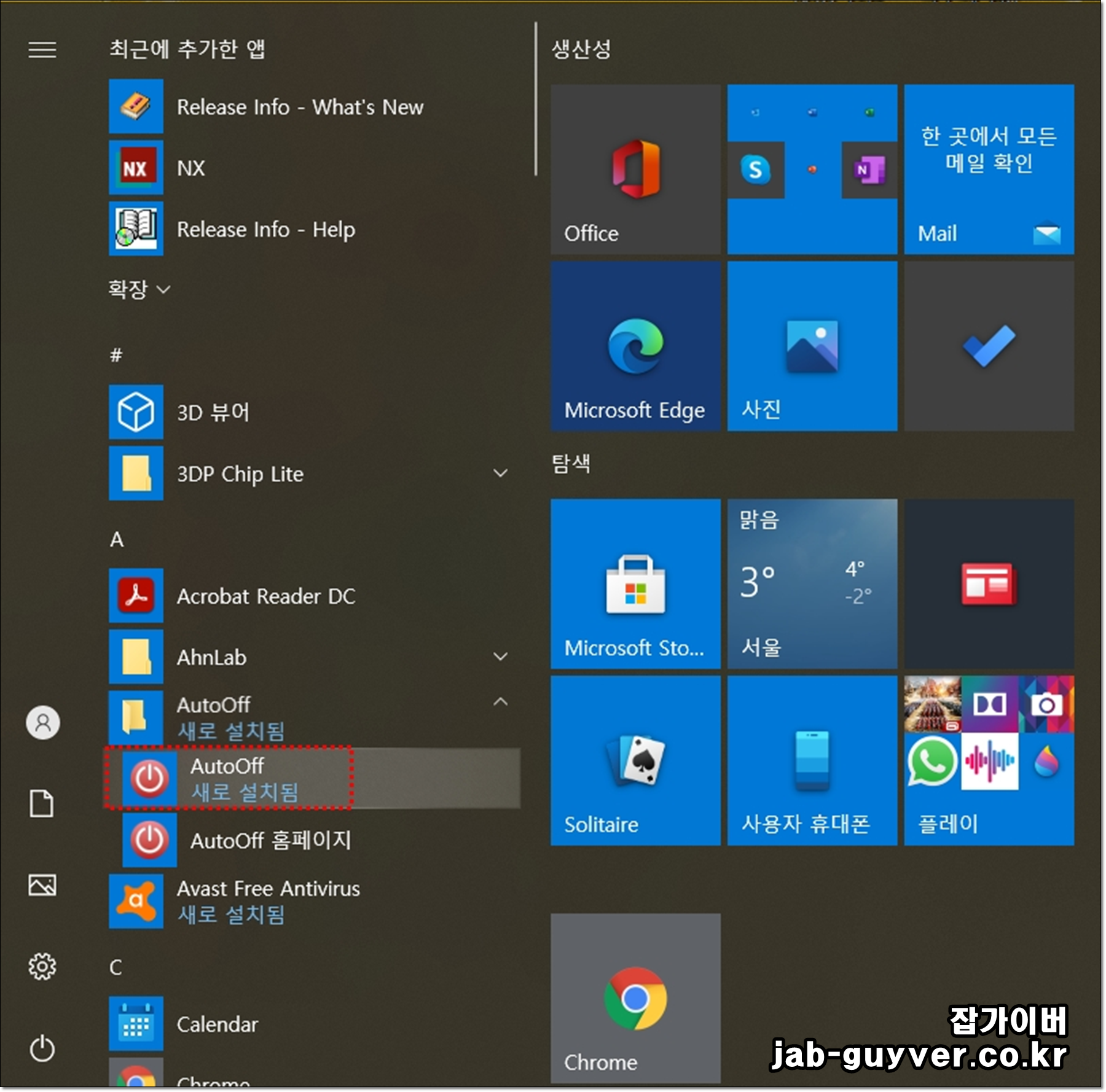The height and width of the screenshot is (1092, 1106).
Task: Click the A letter group header
Action: tap(117, 539)
